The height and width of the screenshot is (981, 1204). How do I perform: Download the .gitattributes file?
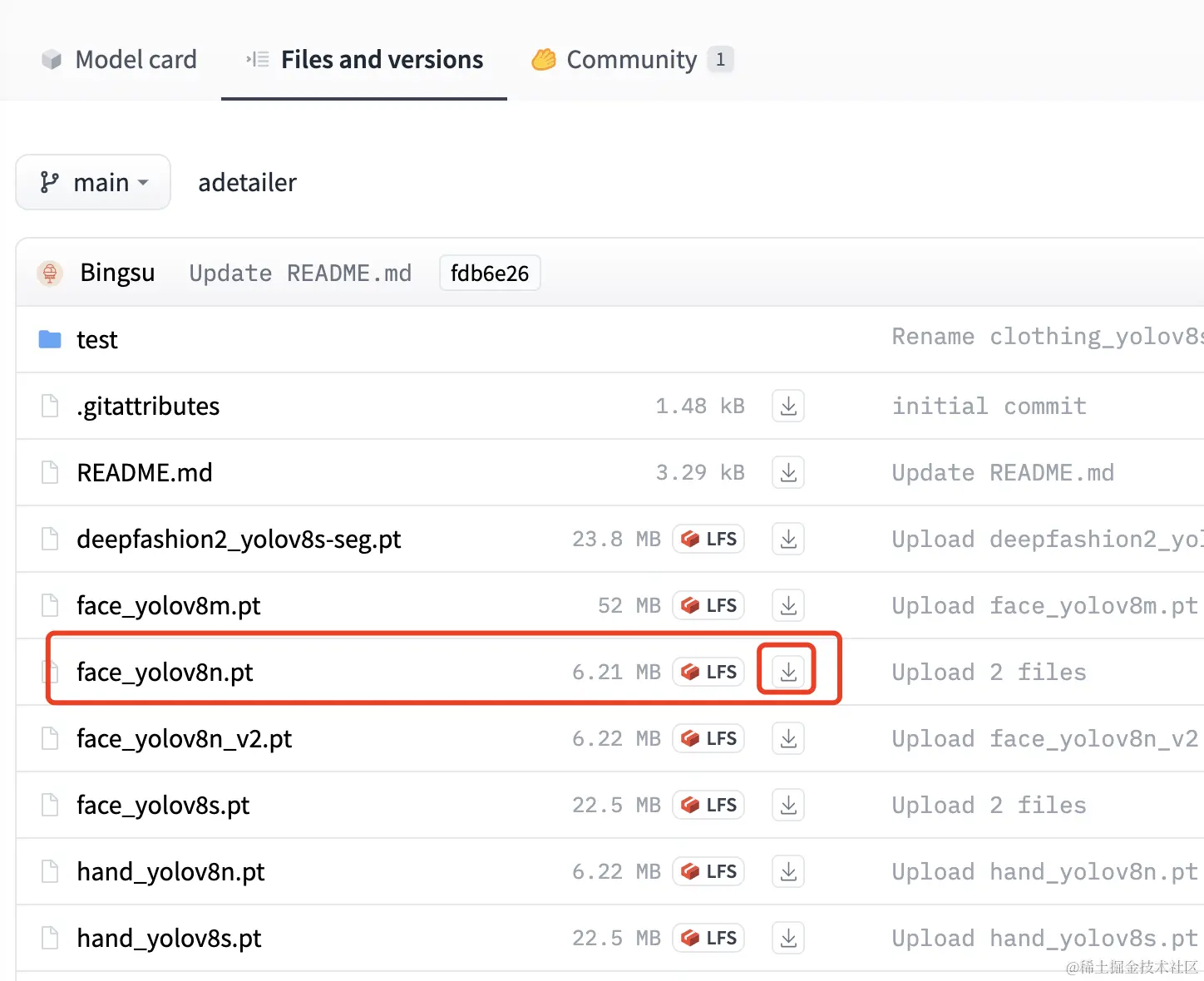pos(788,406)
